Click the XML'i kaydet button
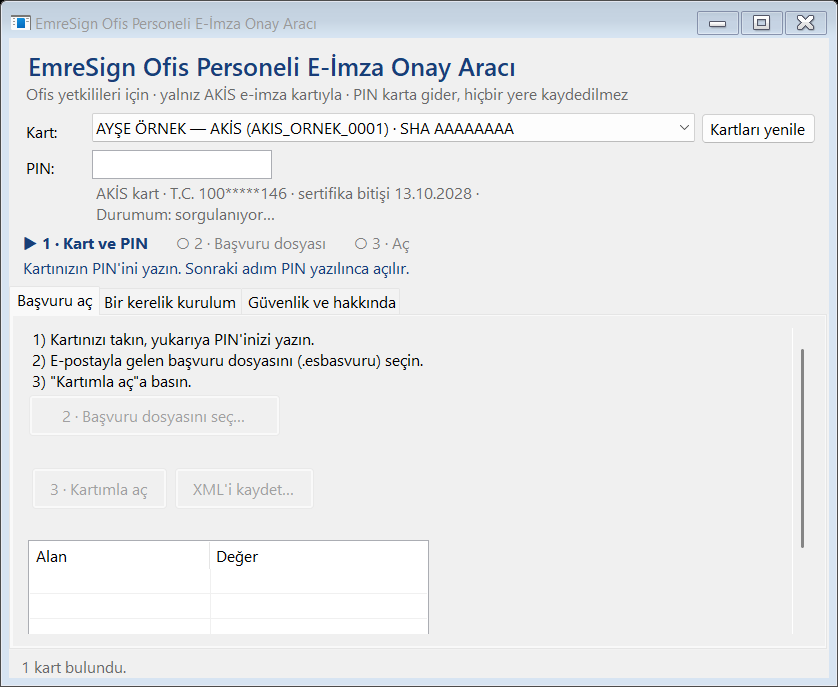 pos(244,489)
